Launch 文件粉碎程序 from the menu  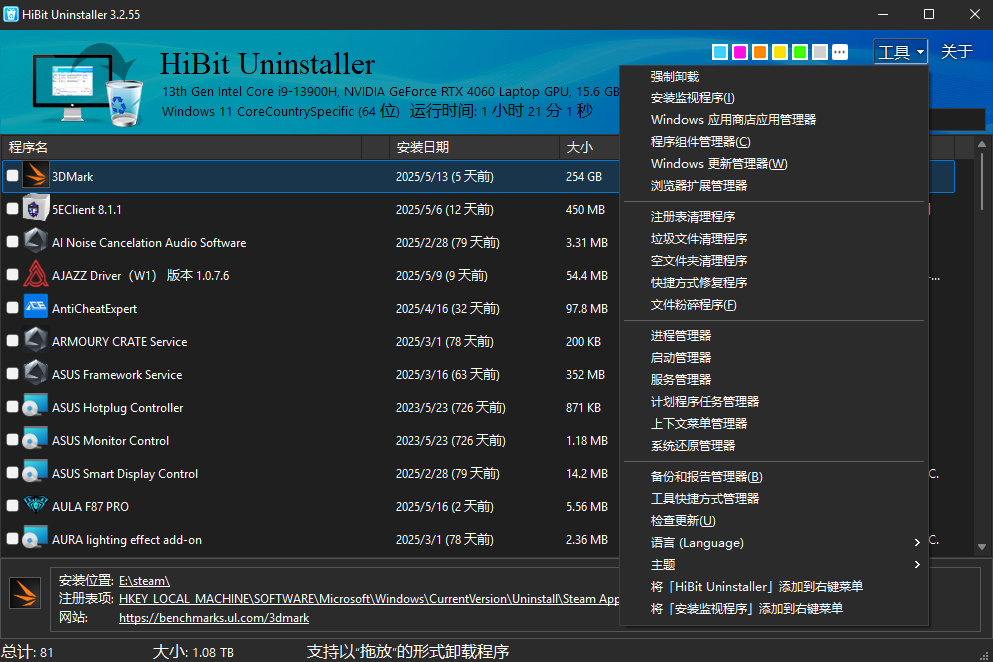773,305
